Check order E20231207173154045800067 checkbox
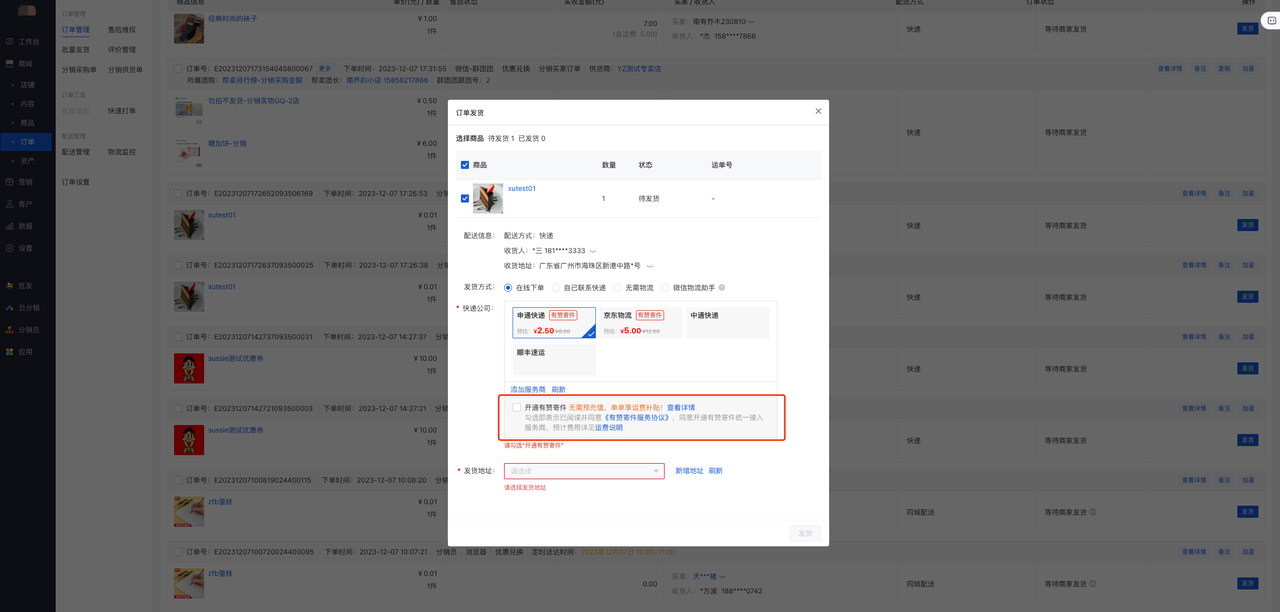The height and width of the screenshot is (612, 1280). click(x=178, y=69)
